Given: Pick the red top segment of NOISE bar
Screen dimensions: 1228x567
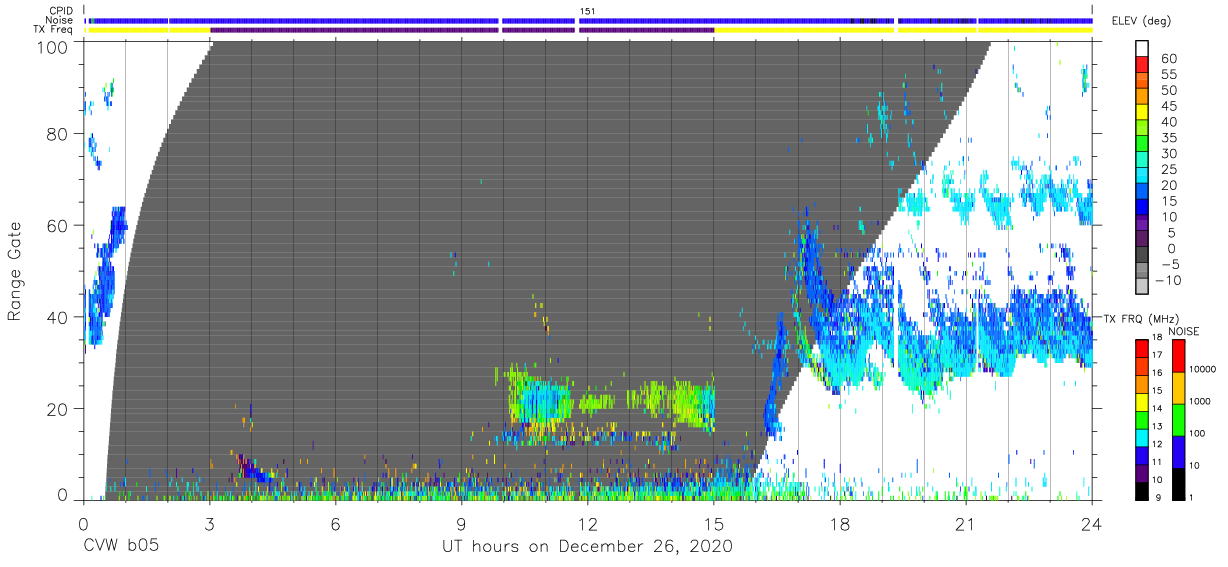Looking at the screenshot, I should click(x=1180, y=356).
